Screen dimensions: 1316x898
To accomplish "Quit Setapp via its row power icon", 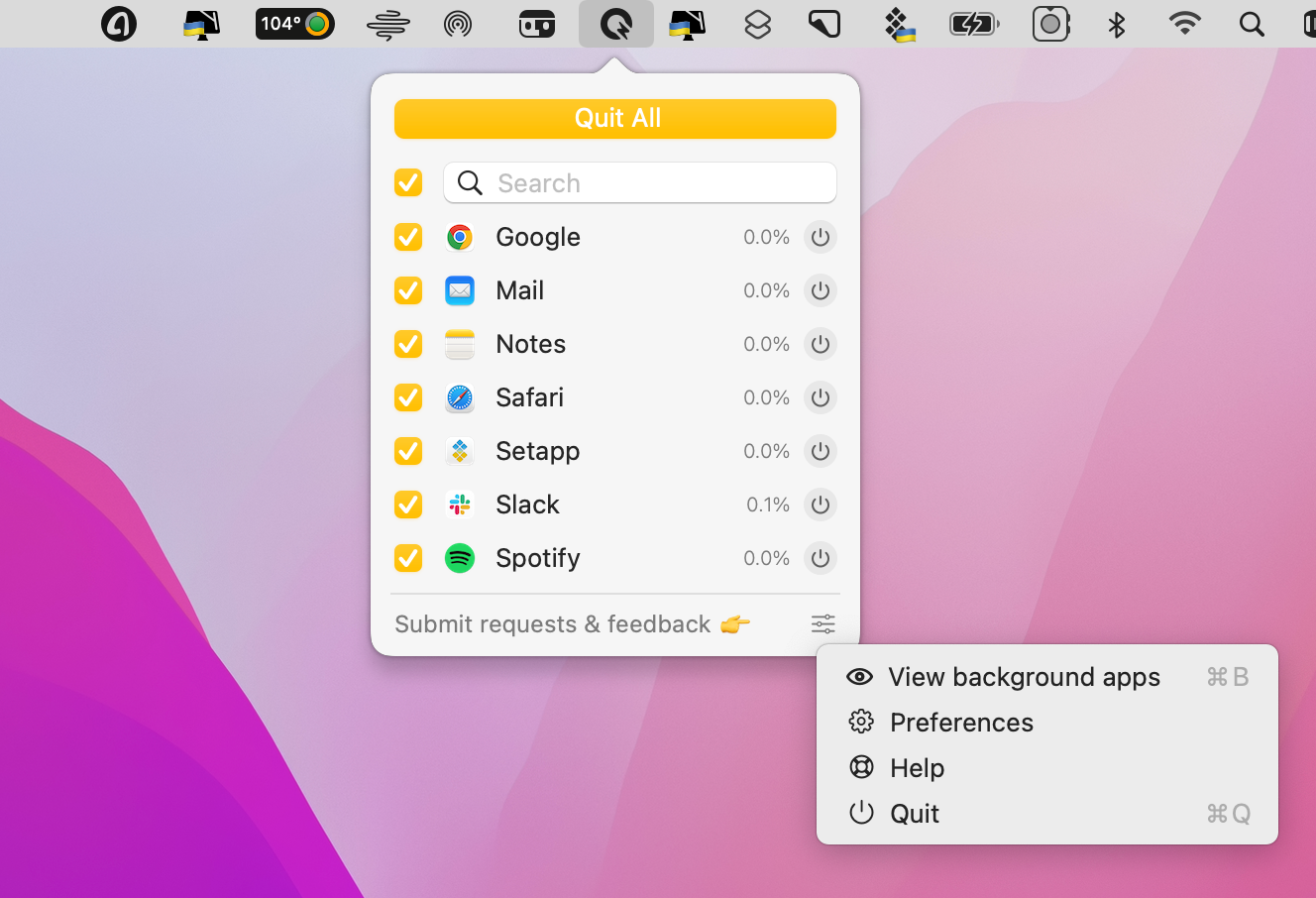I will [x=821, y=451].
